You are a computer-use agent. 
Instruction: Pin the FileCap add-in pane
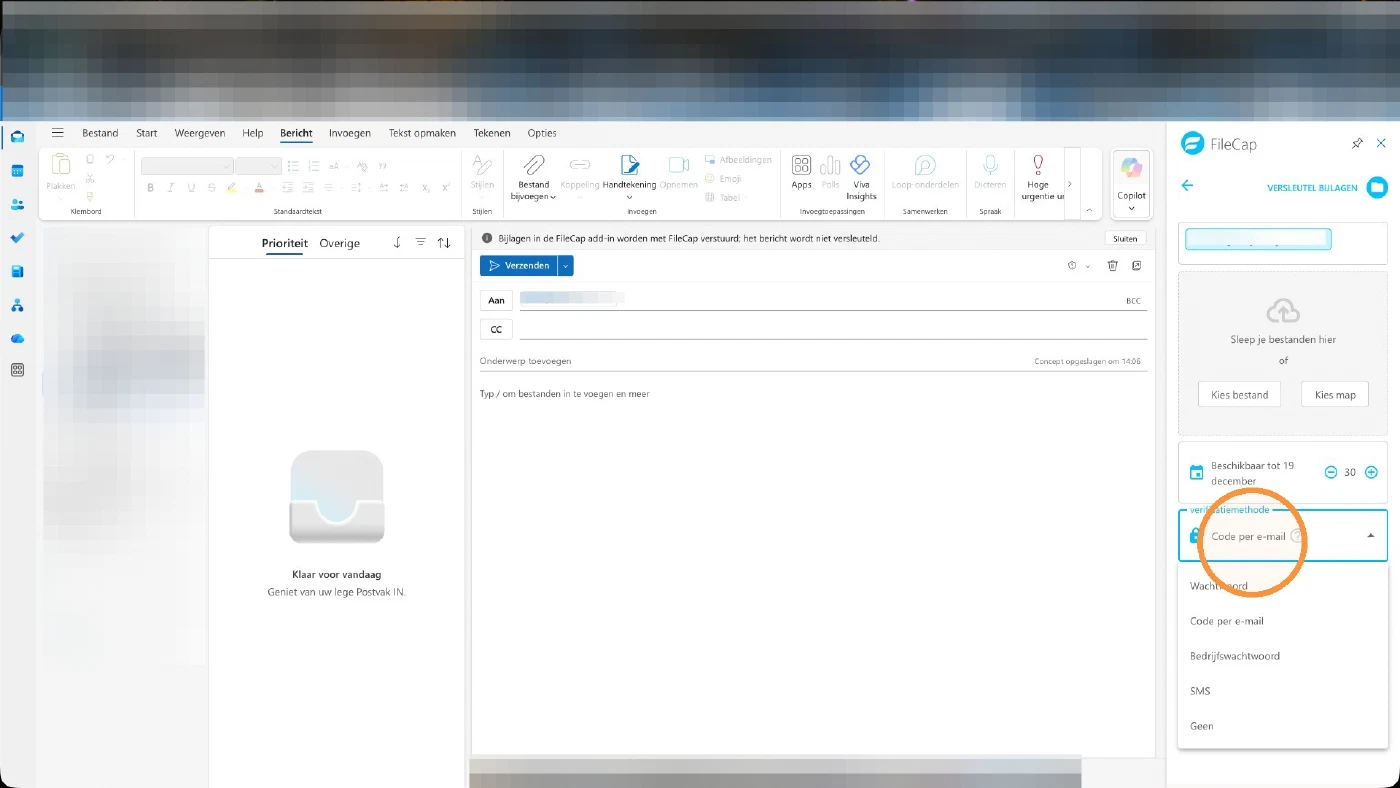point(1357,144)
